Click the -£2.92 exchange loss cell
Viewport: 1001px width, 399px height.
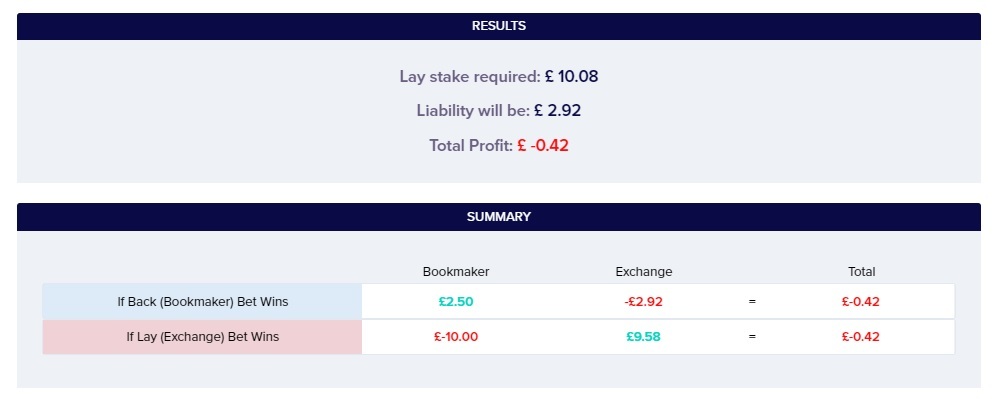[644, 302]
